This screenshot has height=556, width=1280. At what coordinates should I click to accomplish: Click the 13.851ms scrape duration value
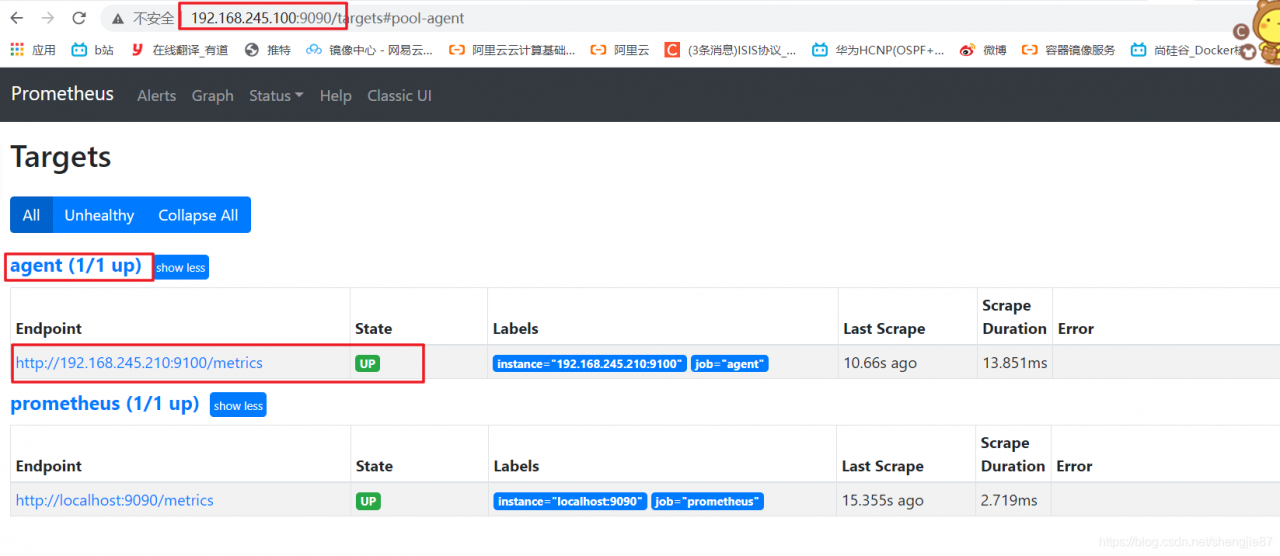point(1015,363)
